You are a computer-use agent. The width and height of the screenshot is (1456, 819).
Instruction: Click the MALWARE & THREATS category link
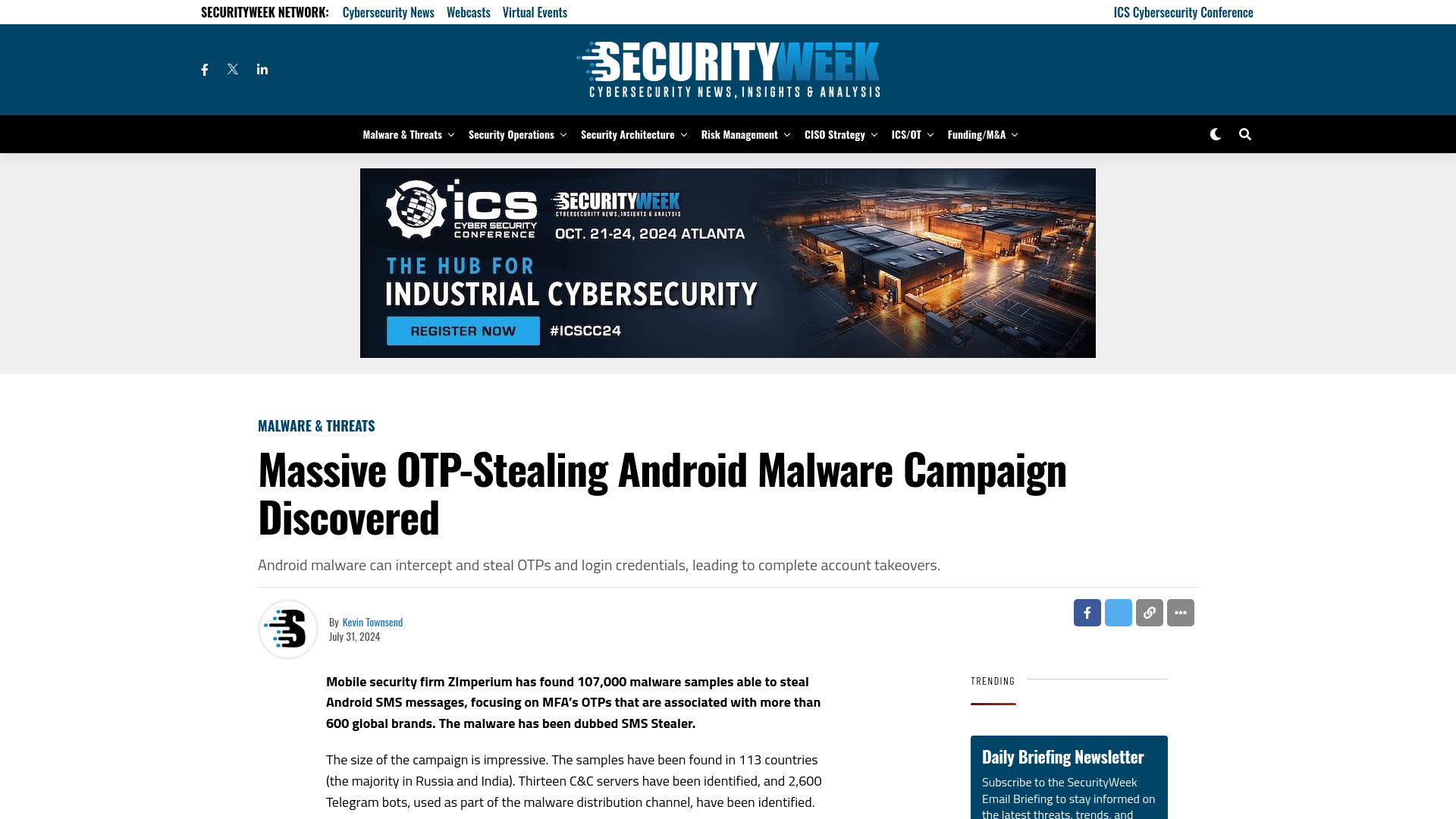pos(316,425)
